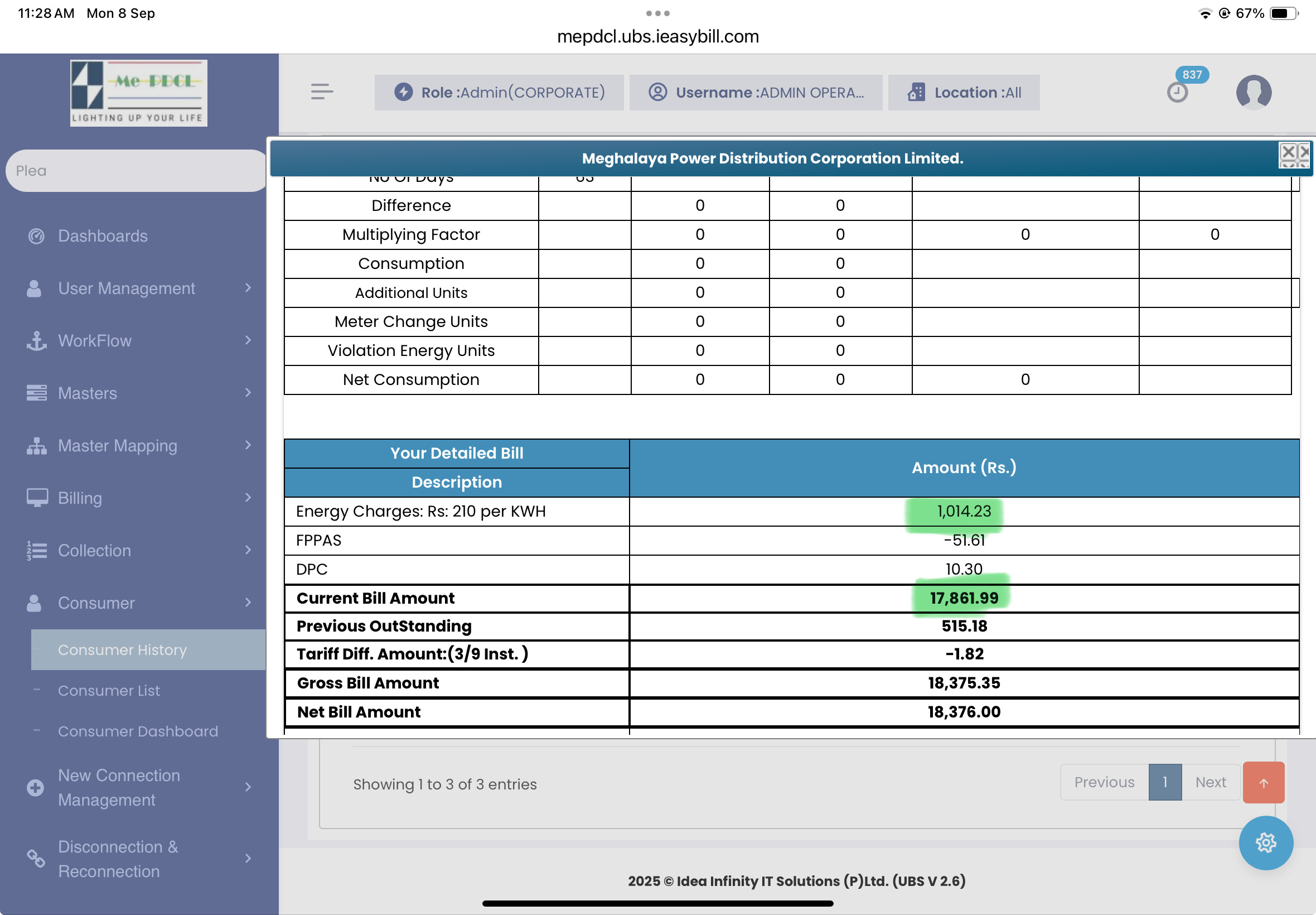Expand the WorkFlow submenu chevron
1316x915 pixels.
(x=248, y=340)
